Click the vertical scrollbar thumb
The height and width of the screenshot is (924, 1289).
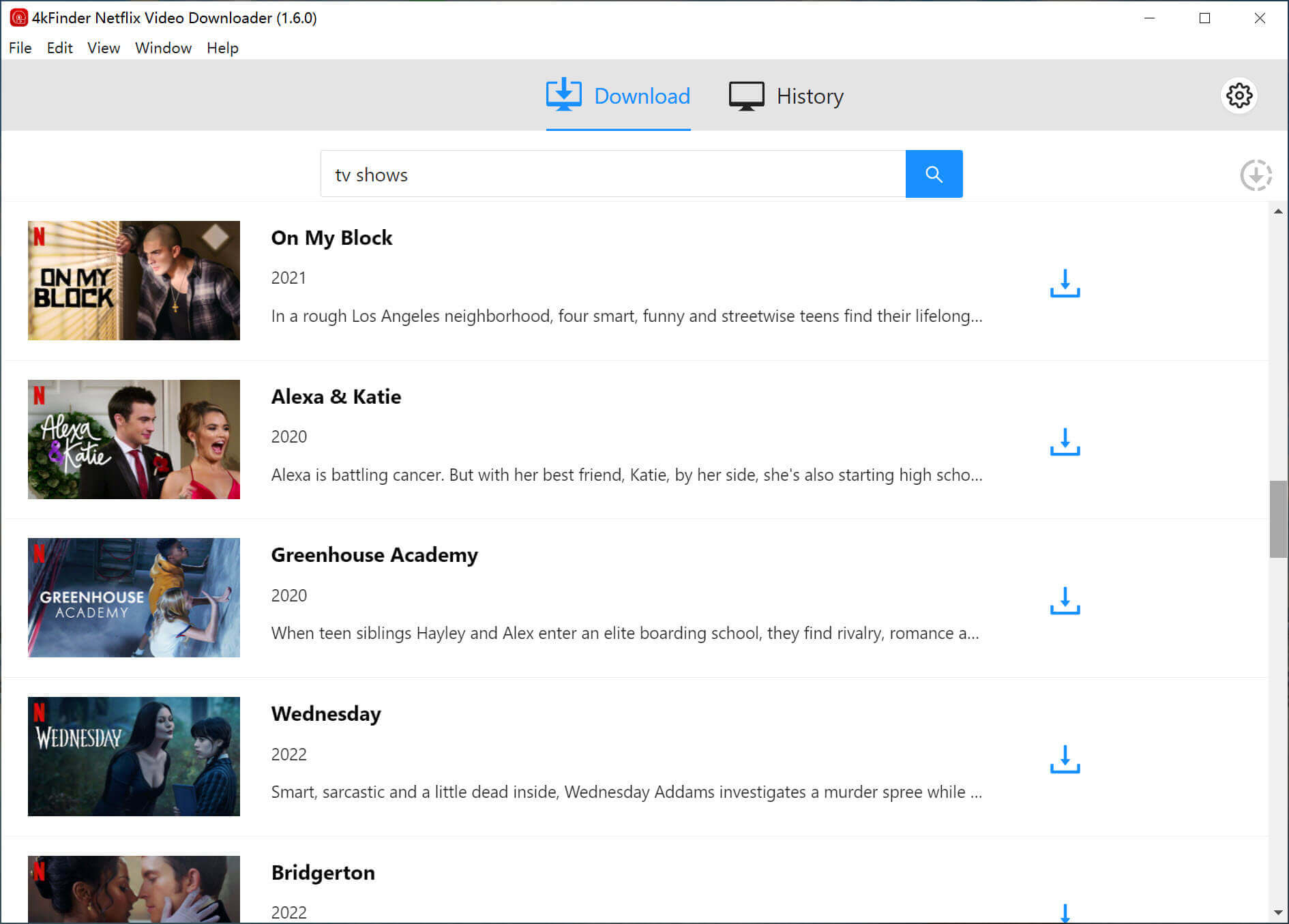point(1278,519)
